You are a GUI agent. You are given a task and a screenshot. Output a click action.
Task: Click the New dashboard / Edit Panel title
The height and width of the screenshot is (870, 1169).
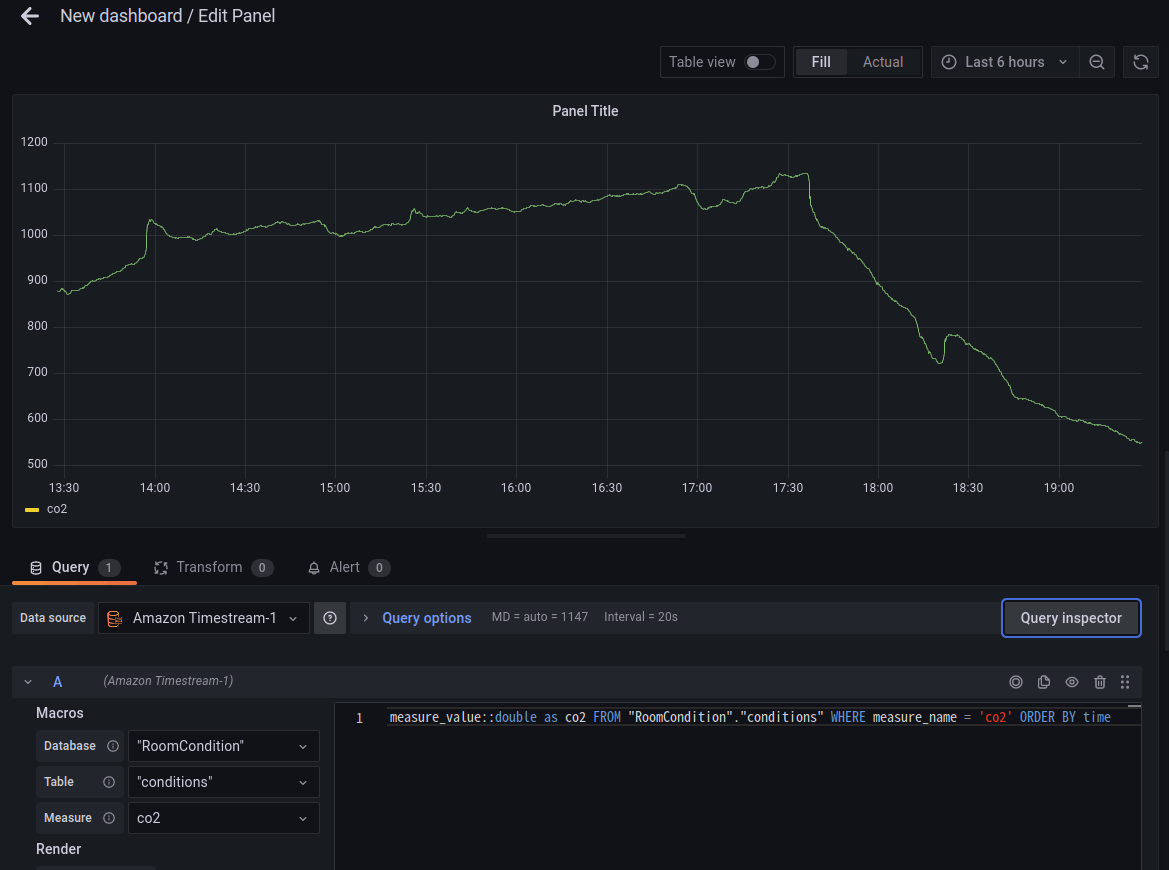tap(167, 16)
